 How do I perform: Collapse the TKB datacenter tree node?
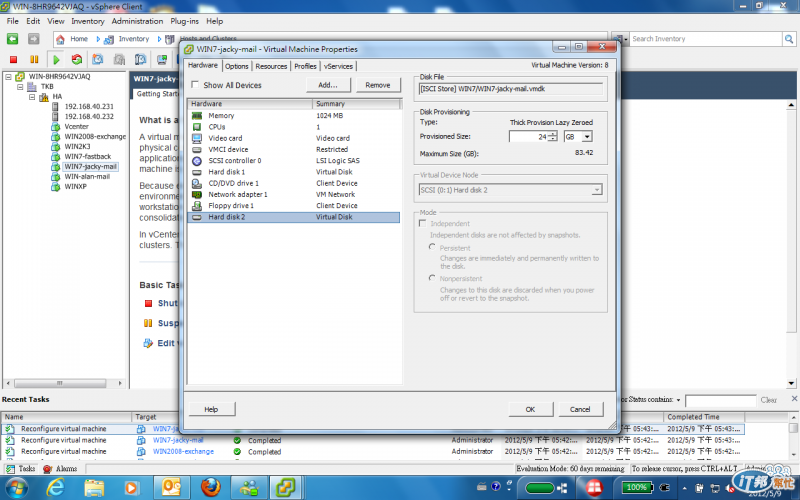pyautogui.click(x=20, y=87)
